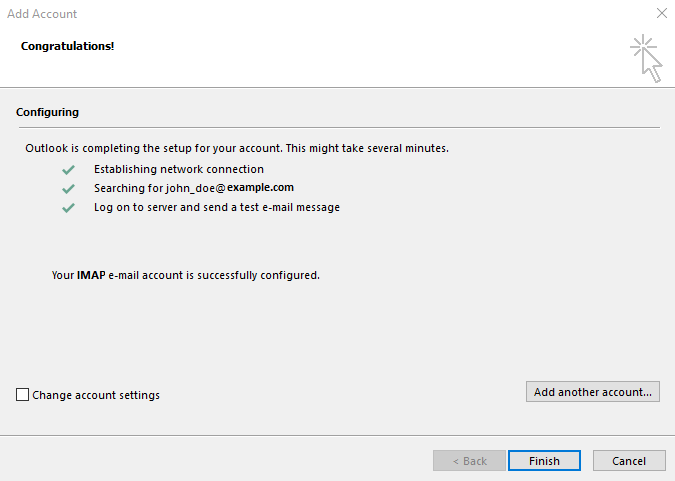
Task: Cancel the account setup
Action: [629, 461]
